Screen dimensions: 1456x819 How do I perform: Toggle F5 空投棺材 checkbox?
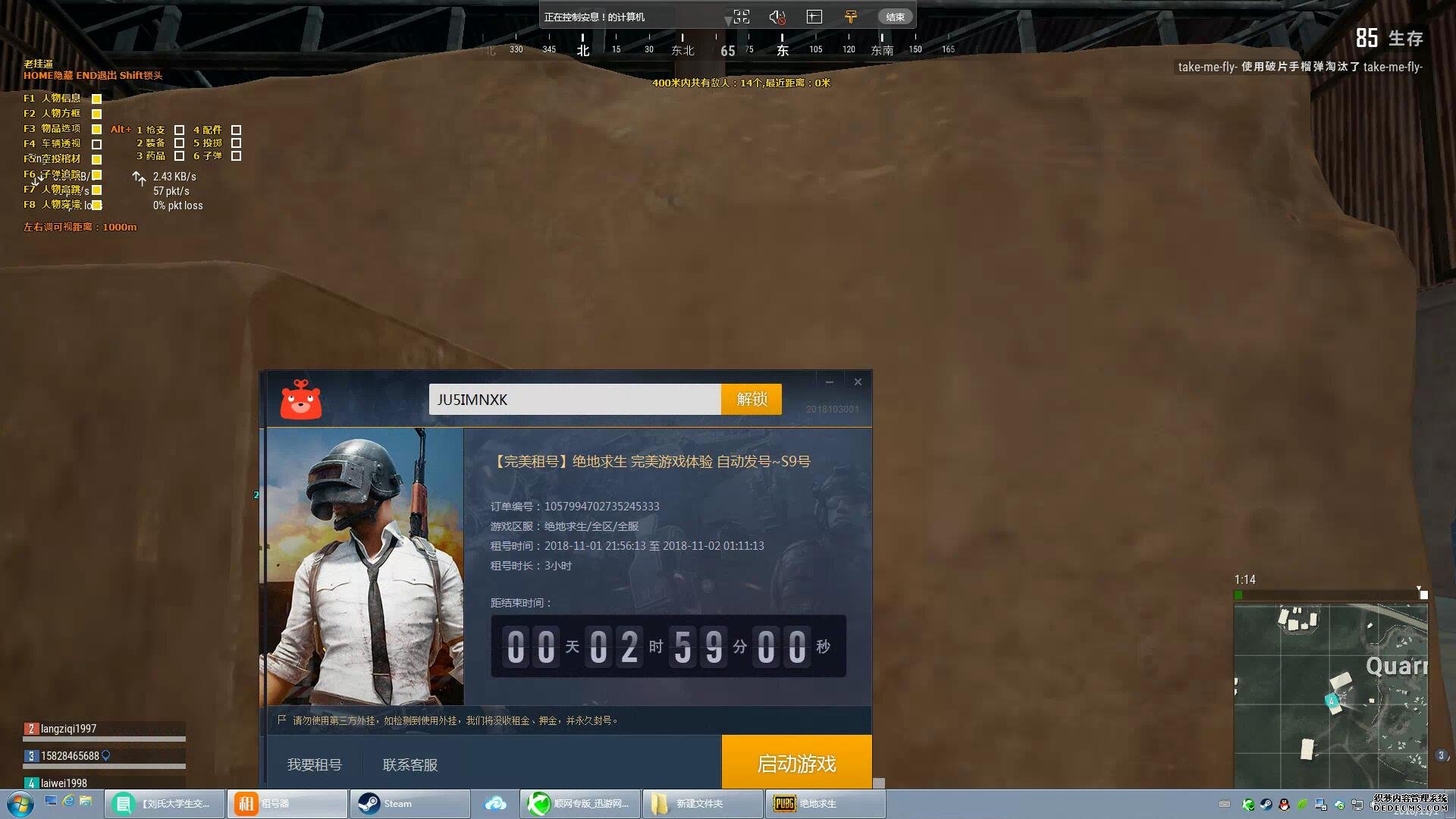pyautogui.click(x=96, y=159)
